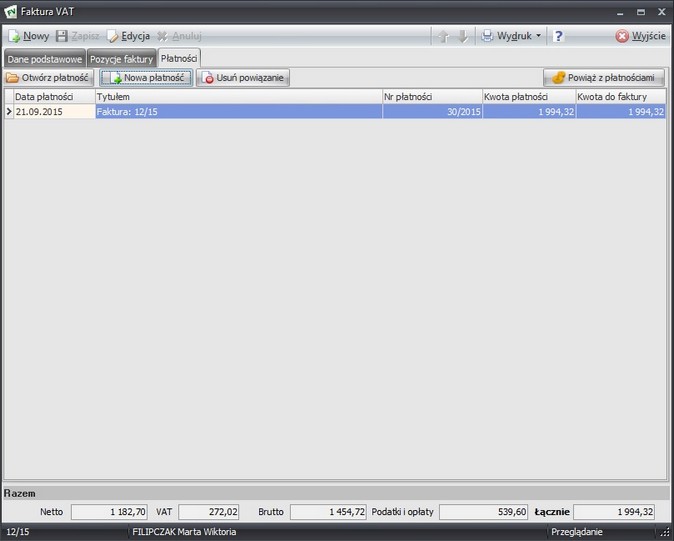Click the VAT total field 272,02
Screen dimensions: 674x541
[208, 512]
